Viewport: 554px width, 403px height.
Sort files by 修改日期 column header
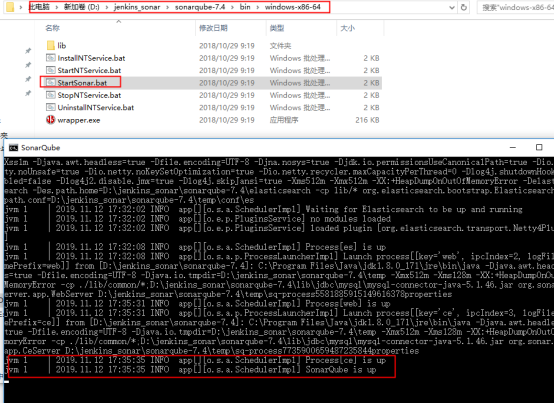click(213, 28)
